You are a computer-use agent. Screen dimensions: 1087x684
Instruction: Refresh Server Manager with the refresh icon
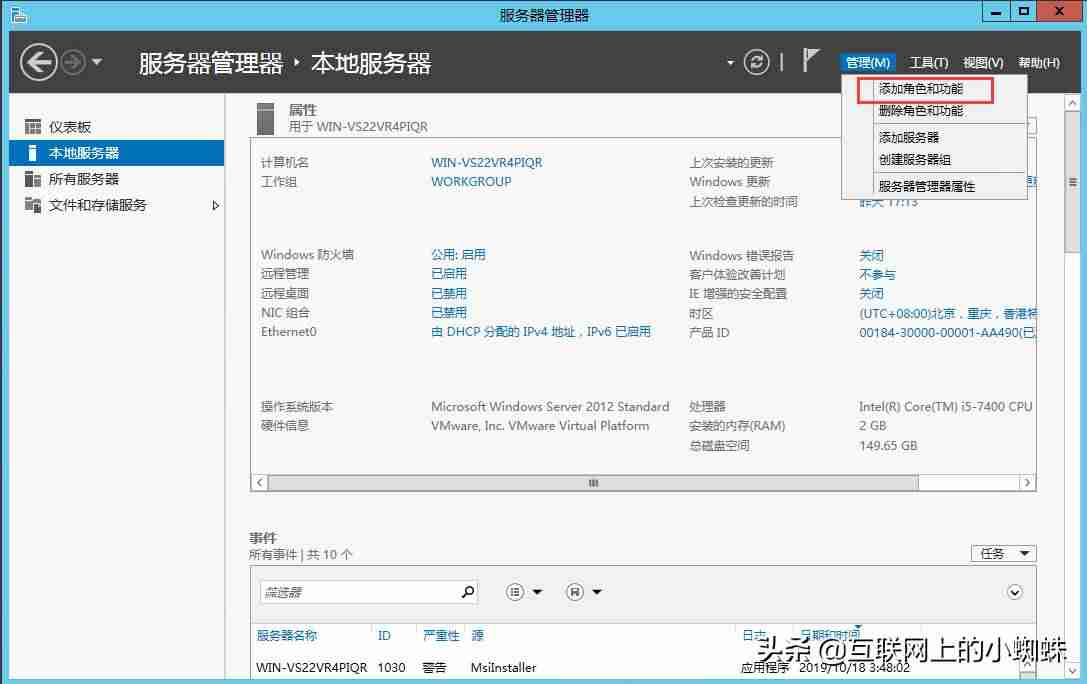click(756, 62)
